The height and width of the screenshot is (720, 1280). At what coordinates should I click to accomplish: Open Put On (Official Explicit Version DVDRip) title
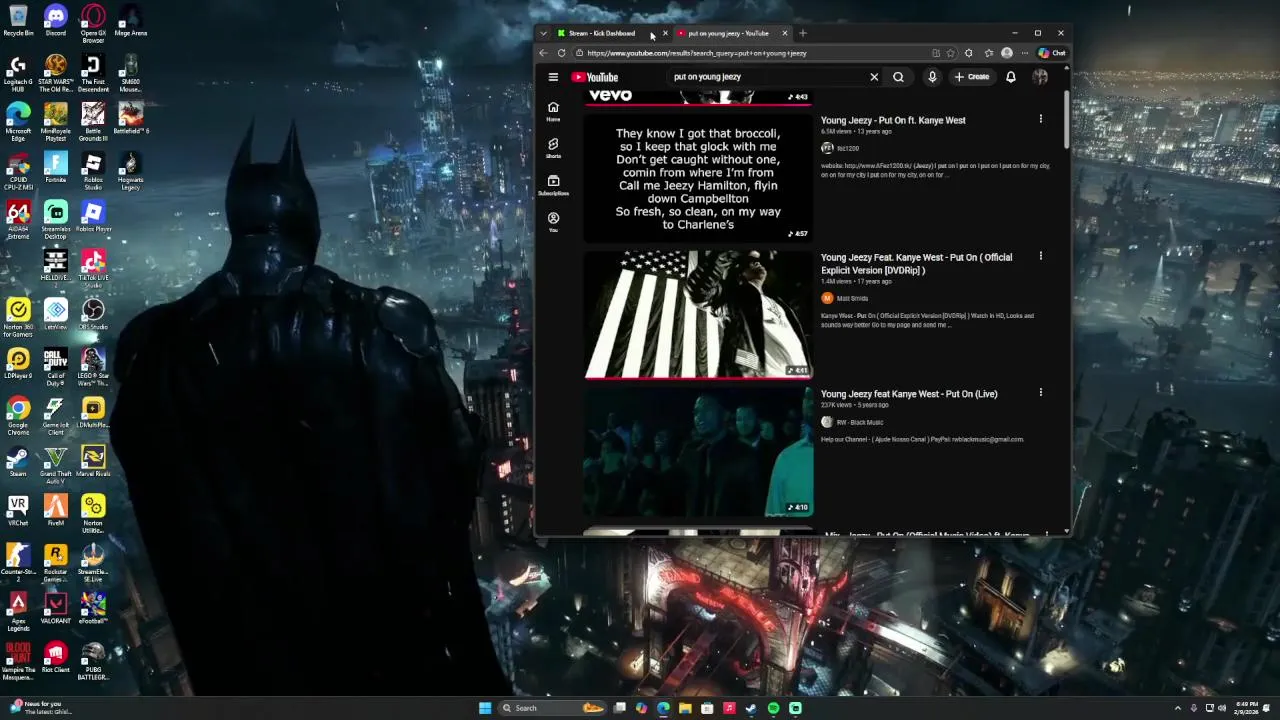916,264
